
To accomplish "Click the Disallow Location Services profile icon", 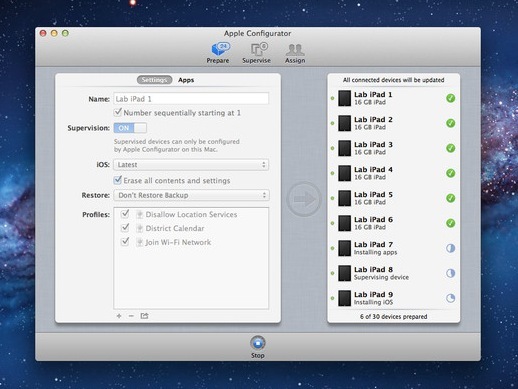I will point(140,215).
